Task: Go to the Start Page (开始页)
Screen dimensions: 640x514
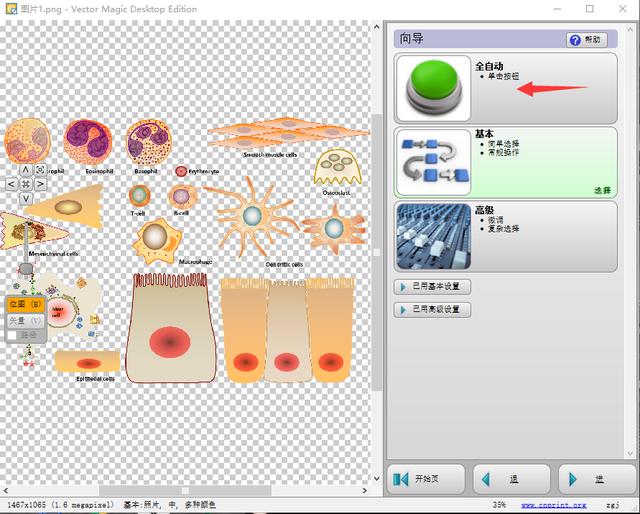Action: pyautogui.click(x=426, y=479)
